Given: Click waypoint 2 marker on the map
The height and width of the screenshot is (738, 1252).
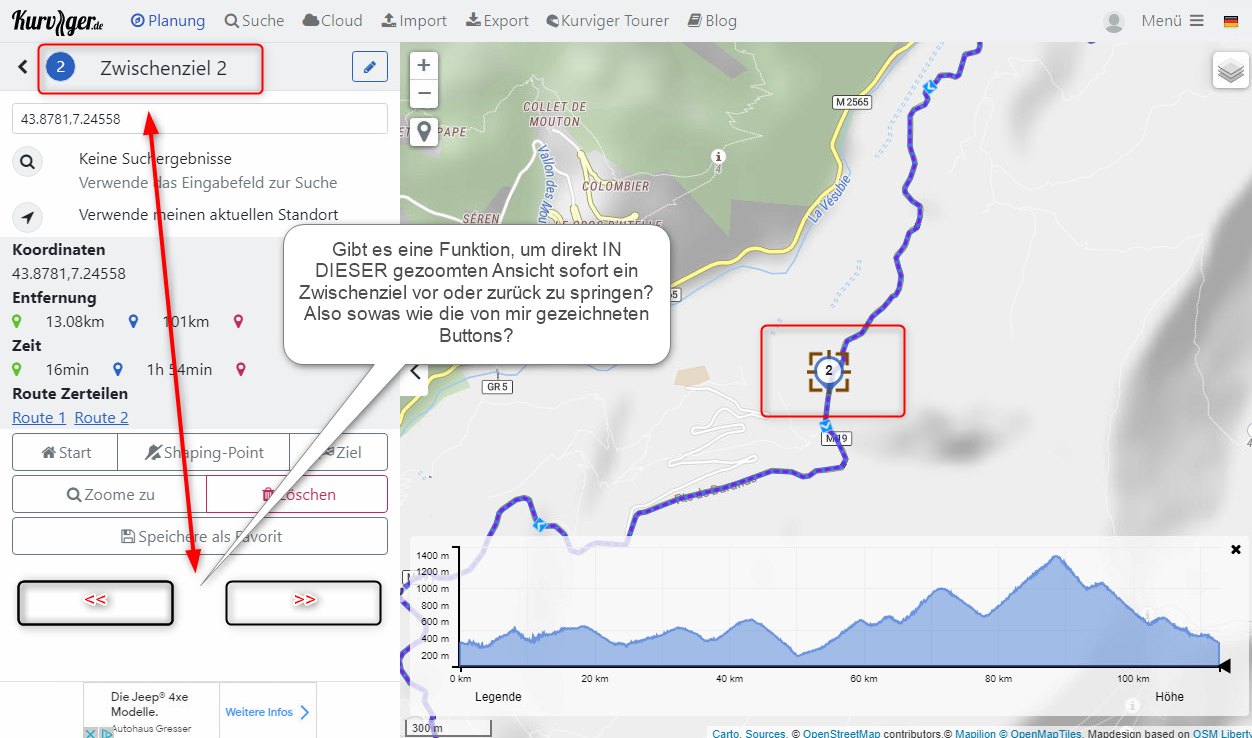Looking at the screenshot, I should pyautogui.click(x=828, y=371).
